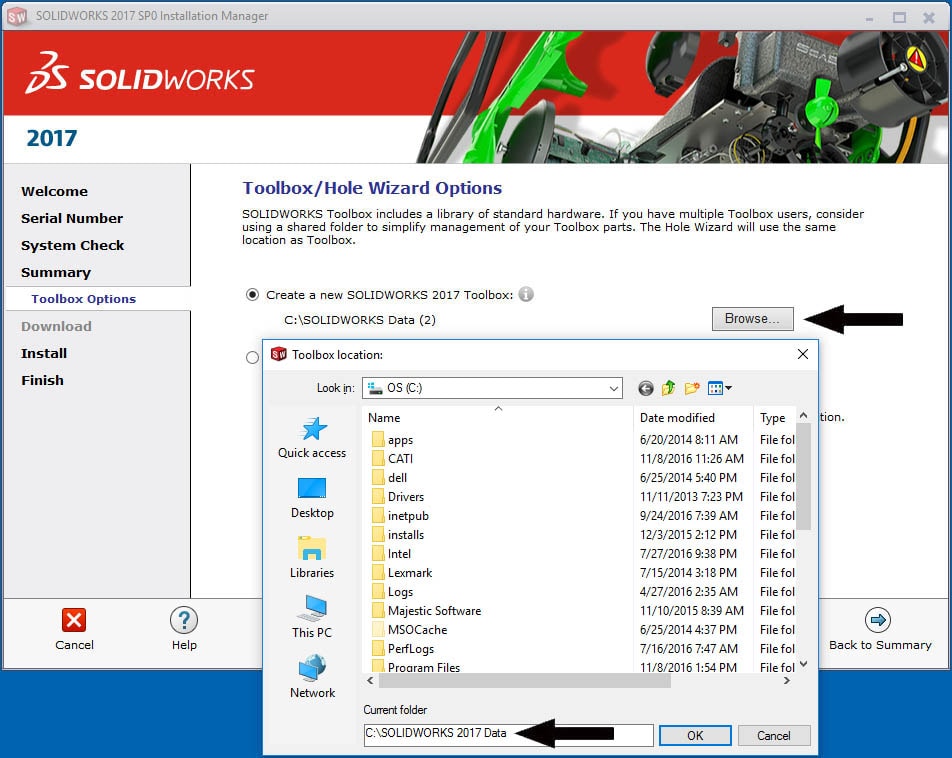Select the second Toolbox option radio button

click(253, 358)
